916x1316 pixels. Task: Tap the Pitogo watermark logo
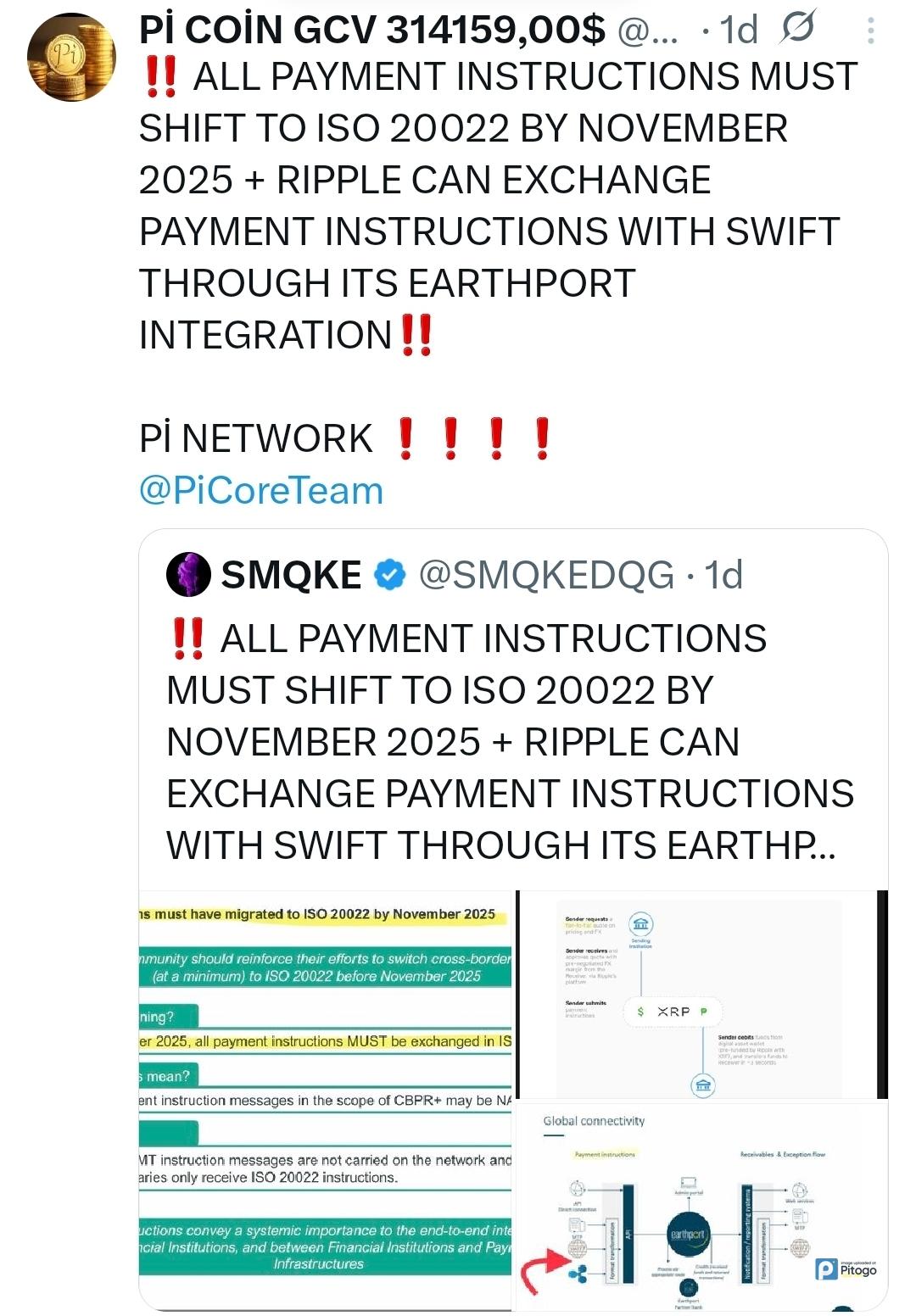coord(846,1269)
